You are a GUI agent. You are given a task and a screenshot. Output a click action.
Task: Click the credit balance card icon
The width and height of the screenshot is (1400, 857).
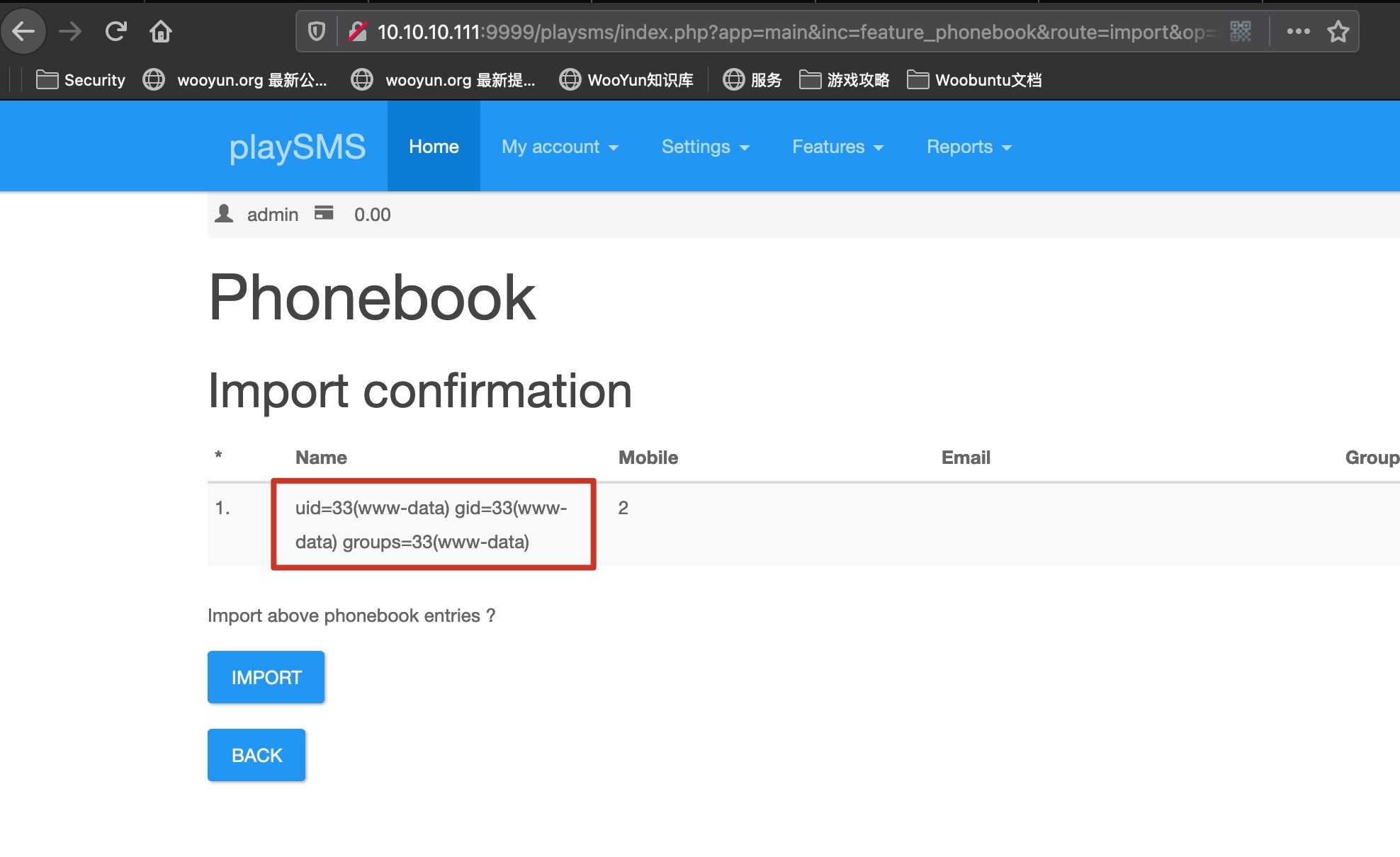[x=324, y=213]
